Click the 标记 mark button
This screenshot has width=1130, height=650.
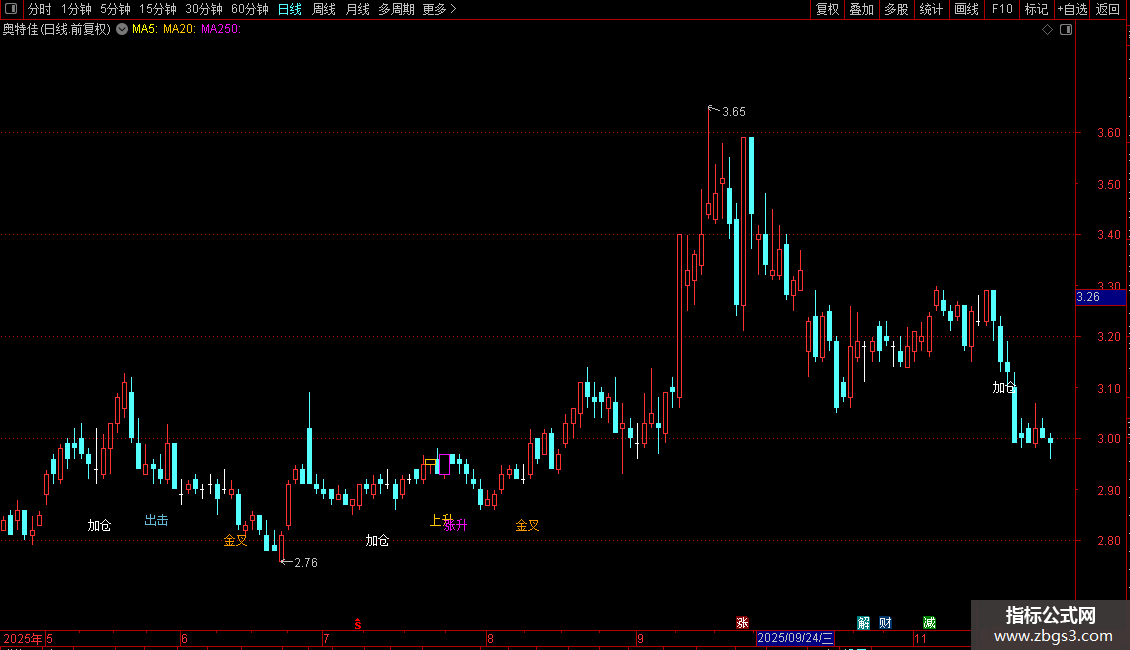1036,9
